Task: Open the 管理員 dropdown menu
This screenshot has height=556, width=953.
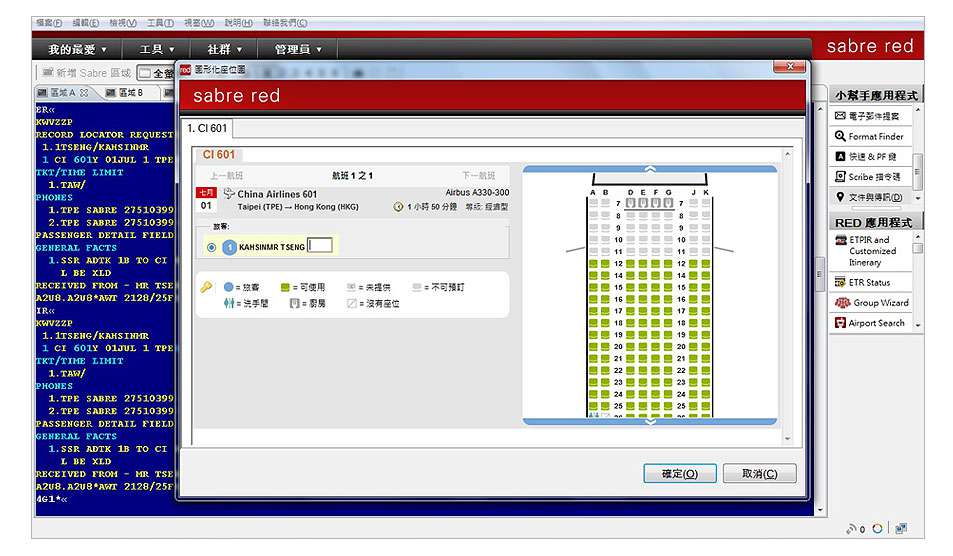Action: point(298,49)
